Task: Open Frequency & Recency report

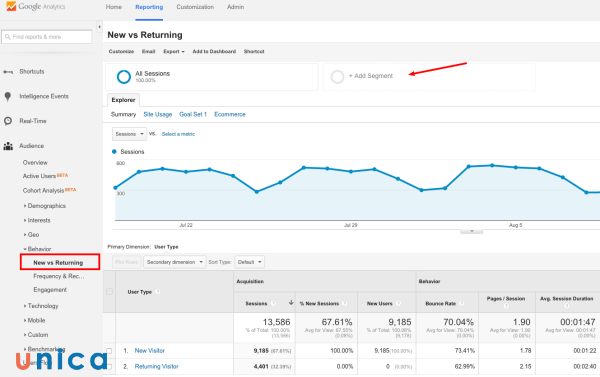Action: pos(59,276)
